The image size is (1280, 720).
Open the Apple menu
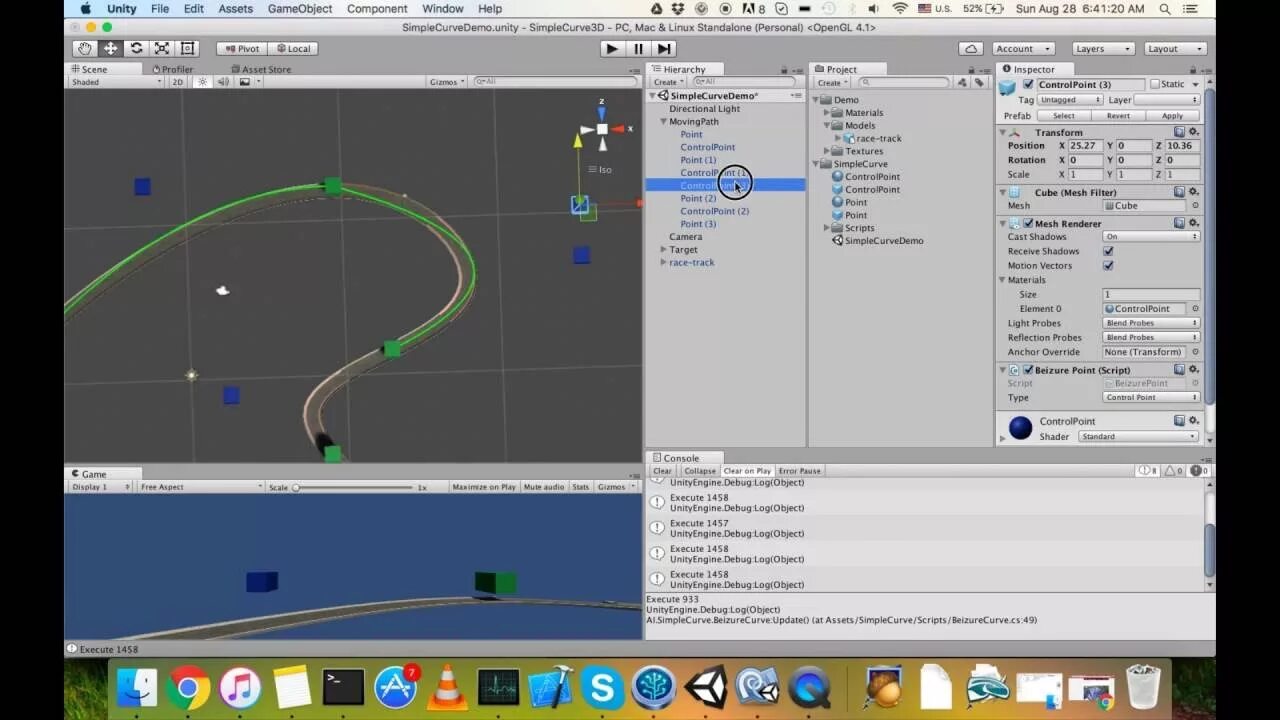(86, 9)
